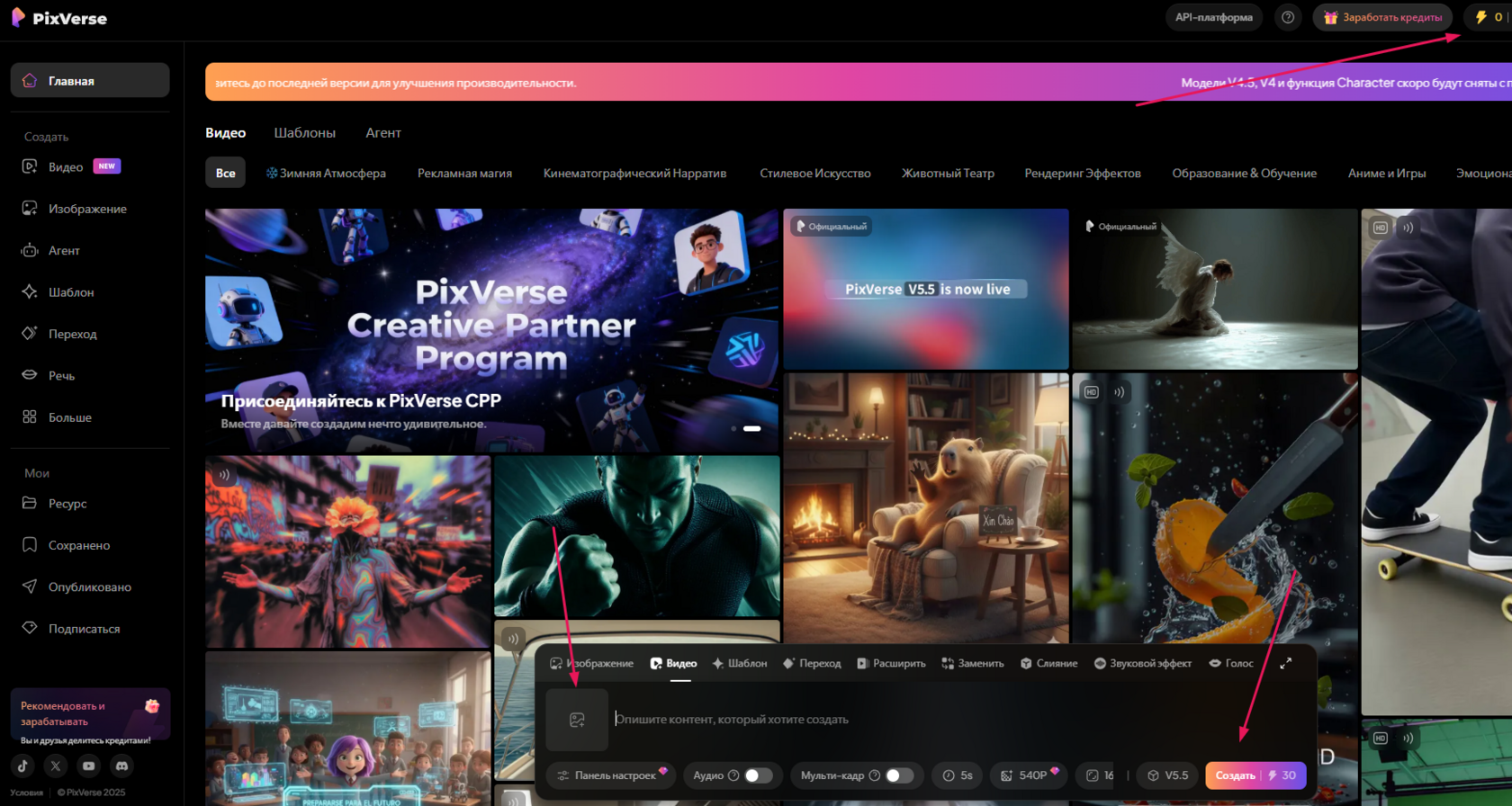1512x806 pixels.
Task: Open the 540P resolution selector
Action: point(1030,775)
